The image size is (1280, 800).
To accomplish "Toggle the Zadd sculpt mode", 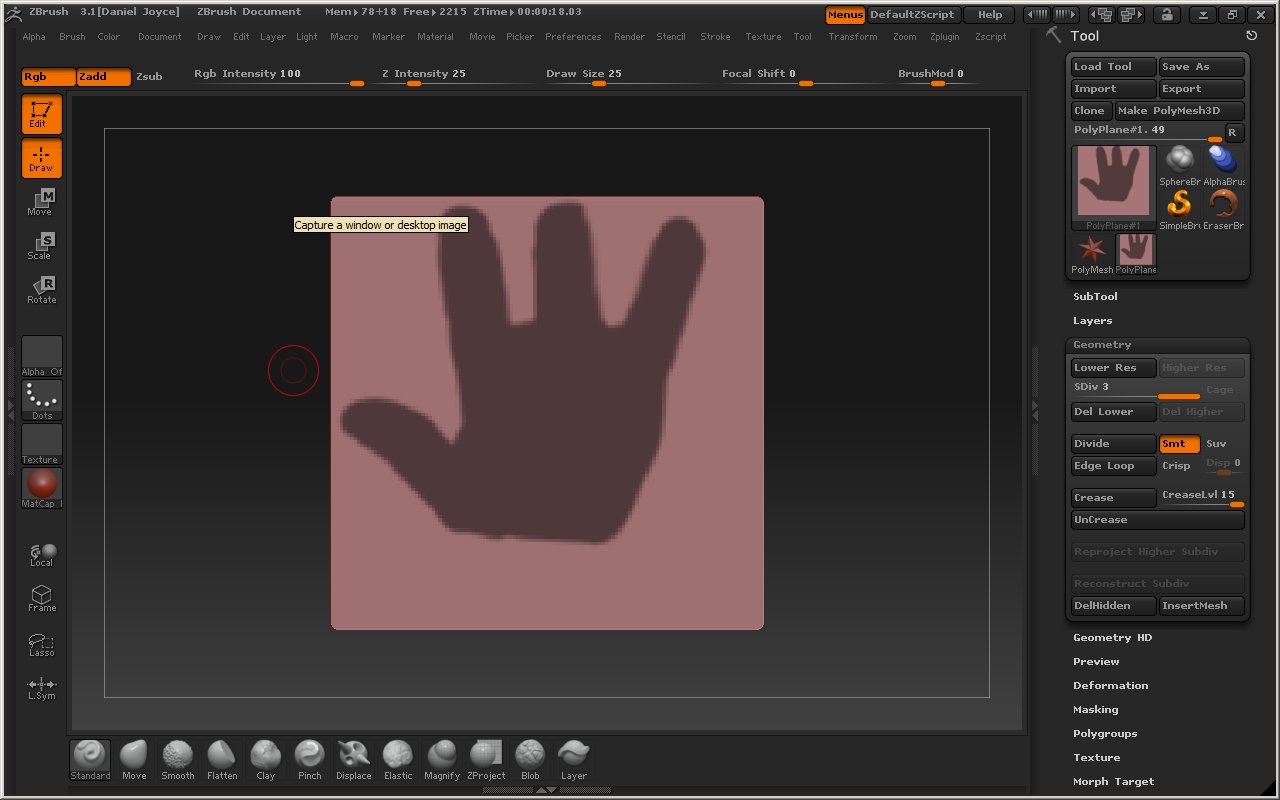I will (104, 77).
